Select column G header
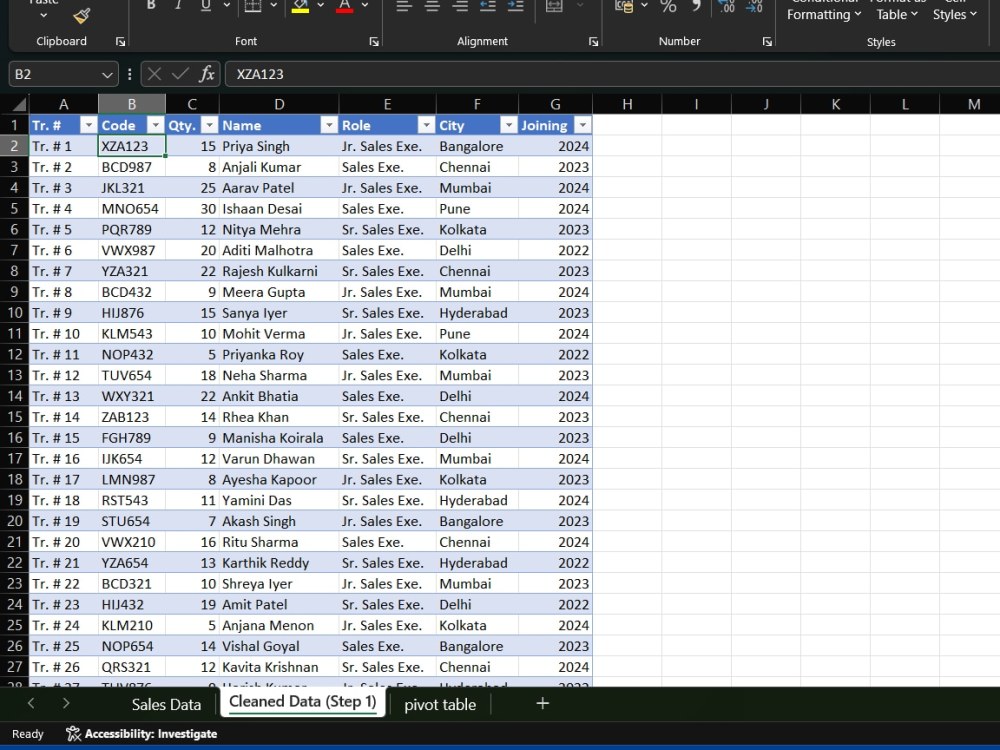 click(555, 104)
